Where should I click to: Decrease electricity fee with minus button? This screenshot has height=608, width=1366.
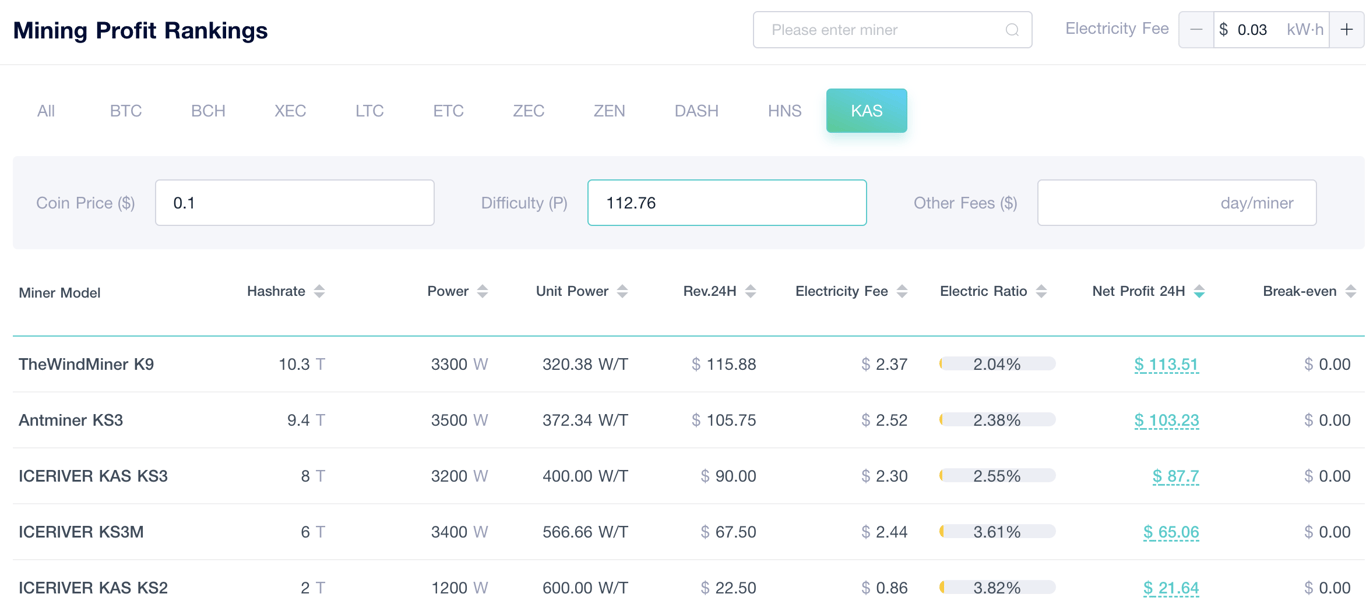pos(1196,30)
